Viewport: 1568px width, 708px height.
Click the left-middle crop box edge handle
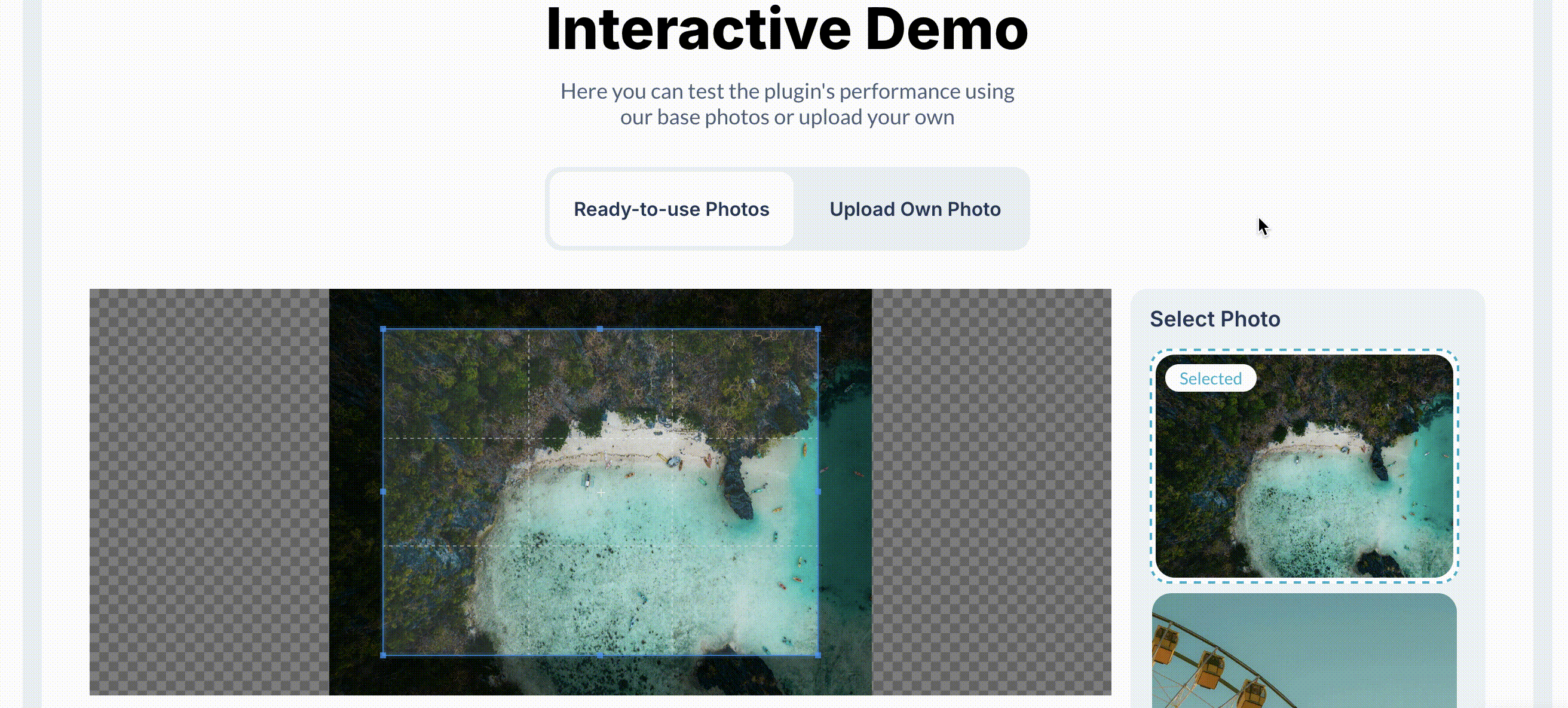383,492
